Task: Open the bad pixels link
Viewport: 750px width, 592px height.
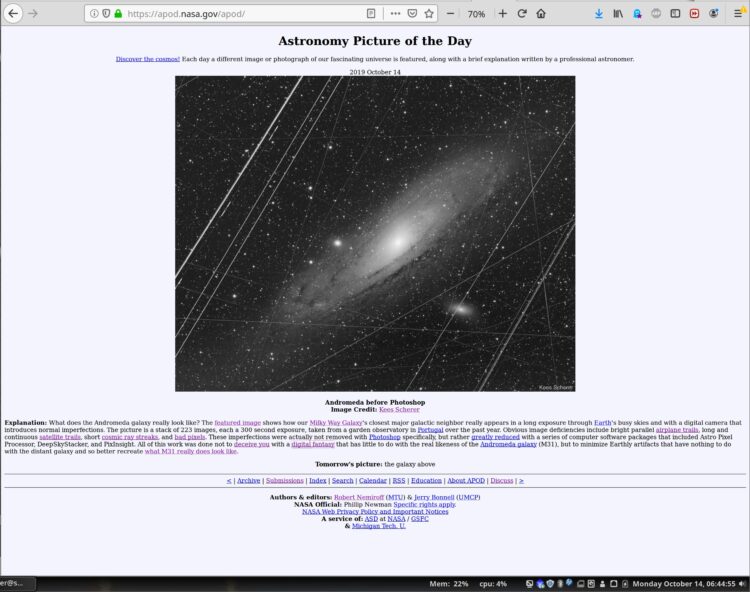Action: coord(189,437)
